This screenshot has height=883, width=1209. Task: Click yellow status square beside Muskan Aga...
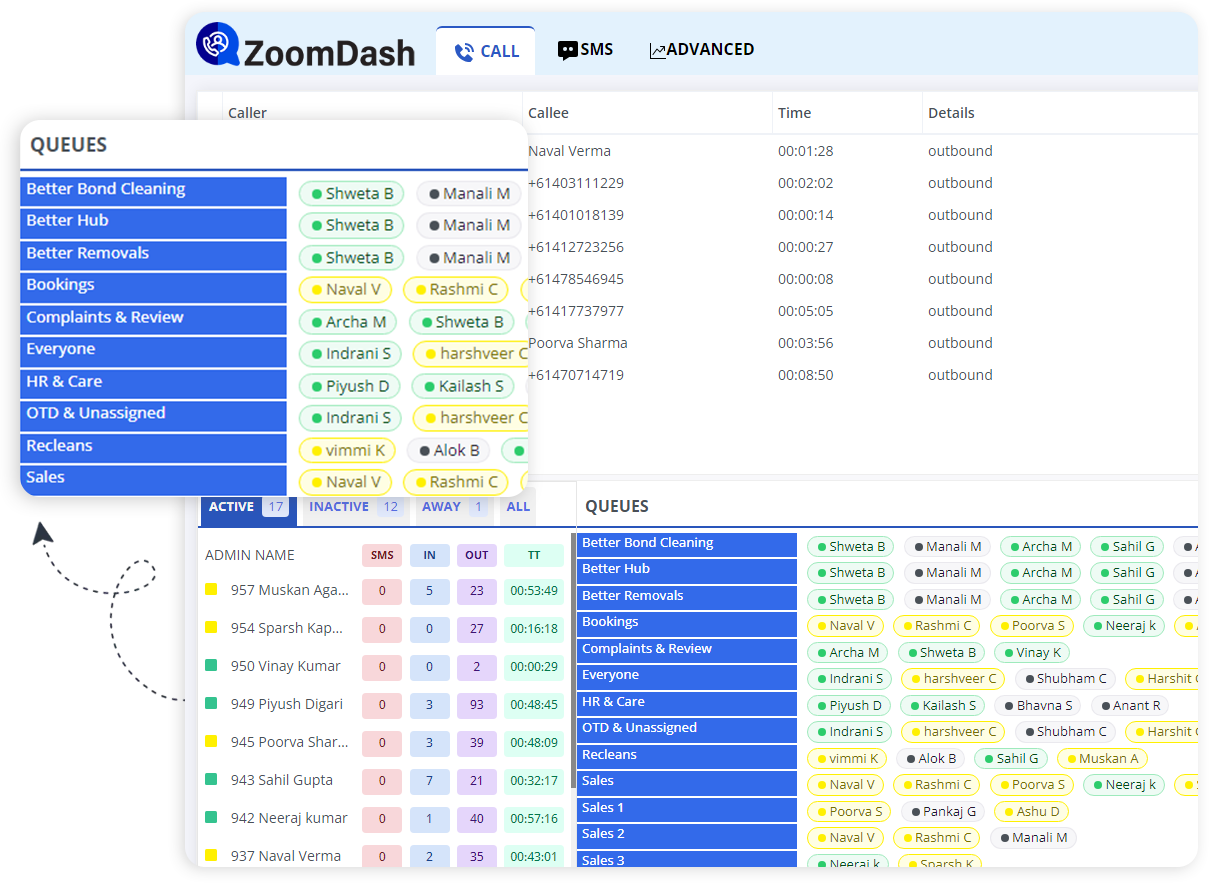pyautogui.click(x=211, y=590)
